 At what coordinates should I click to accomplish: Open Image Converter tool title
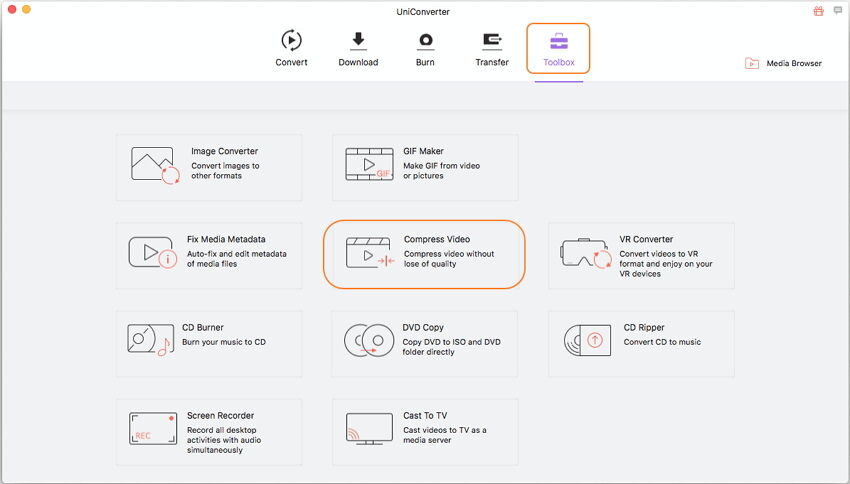point(224,151)
